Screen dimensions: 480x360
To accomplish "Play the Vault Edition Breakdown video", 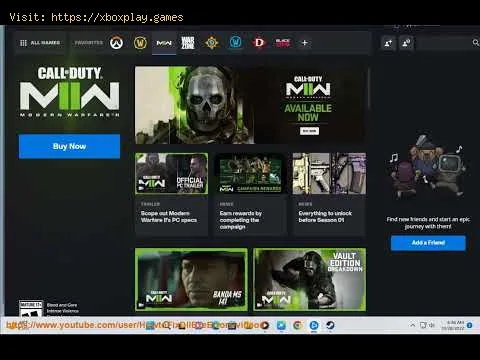I will (309, 279).
